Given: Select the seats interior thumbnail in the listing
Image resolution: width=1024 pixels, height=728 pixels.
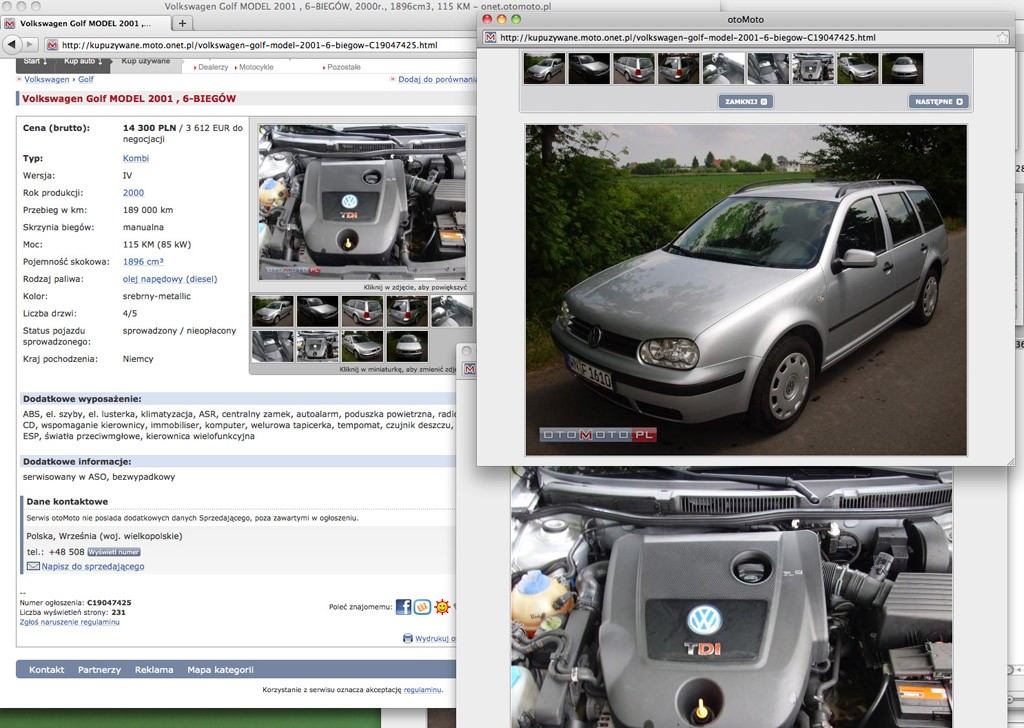Looking at the screenshot, I should (x=273, y=346).
